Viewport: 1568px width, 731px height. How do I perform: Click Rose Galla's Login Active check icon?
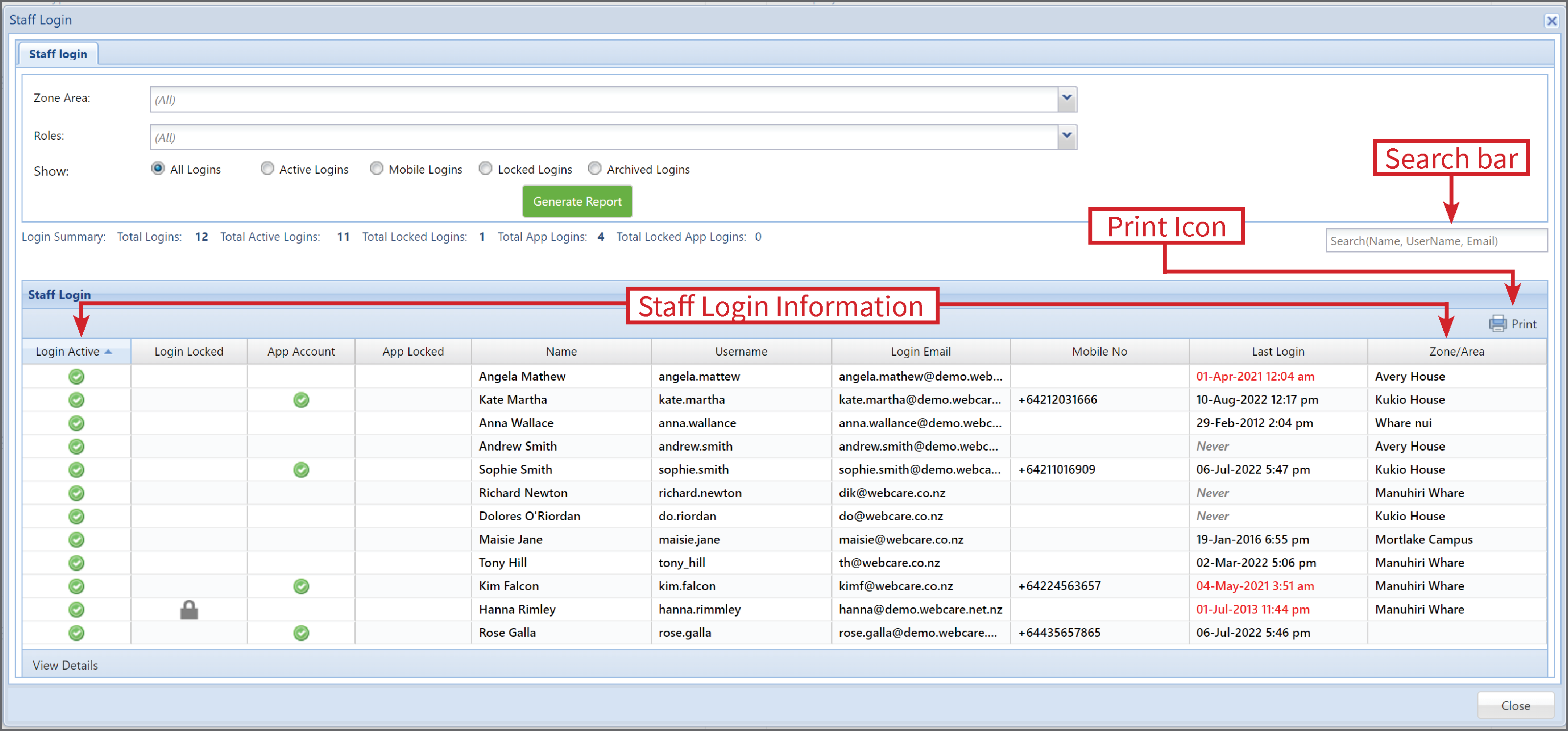pyautogui.click(x=76, y=633)
